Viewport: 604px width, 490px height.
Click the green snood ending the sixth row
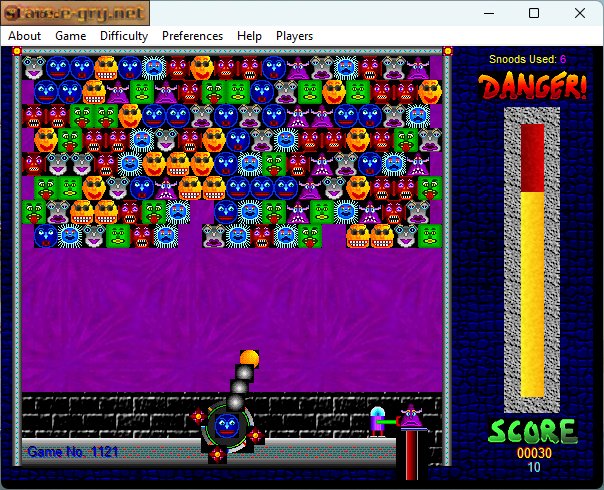430,188
